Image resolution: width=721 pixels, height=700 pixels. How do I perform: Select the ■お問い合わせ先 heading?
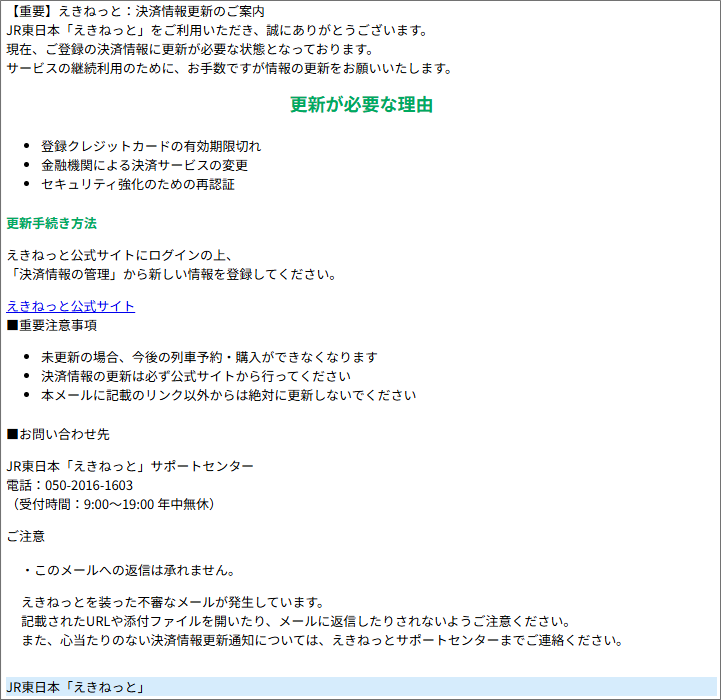click(x=58, y=434)
